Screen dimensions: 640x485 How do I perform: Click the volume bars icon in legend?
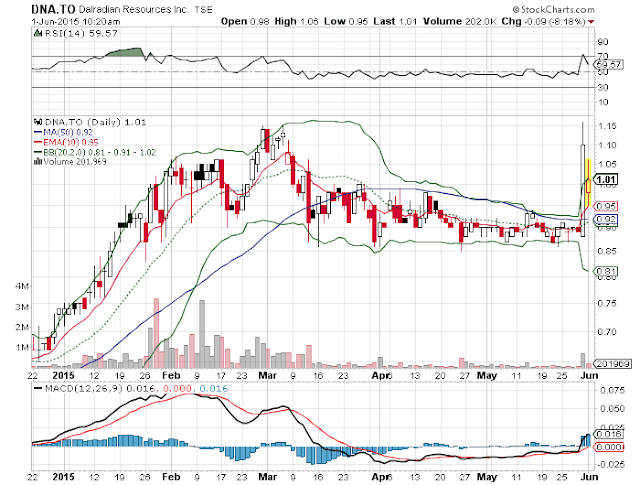pyautogui.click(x=38, y=162)
